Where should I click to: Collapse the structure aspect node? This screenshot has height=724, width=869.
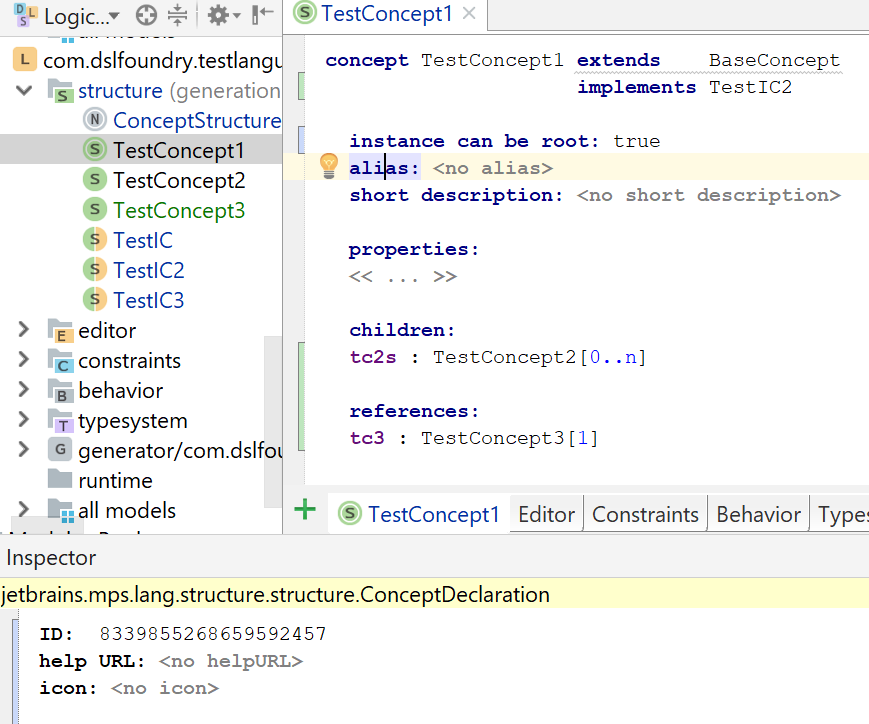tap(24, 91)
